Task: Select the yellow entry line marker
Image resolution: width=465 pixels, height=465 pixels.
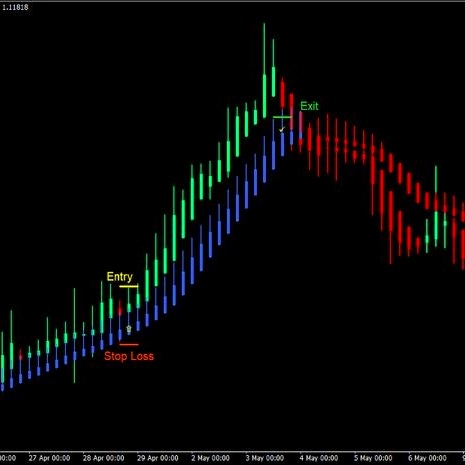Action: 129,286
